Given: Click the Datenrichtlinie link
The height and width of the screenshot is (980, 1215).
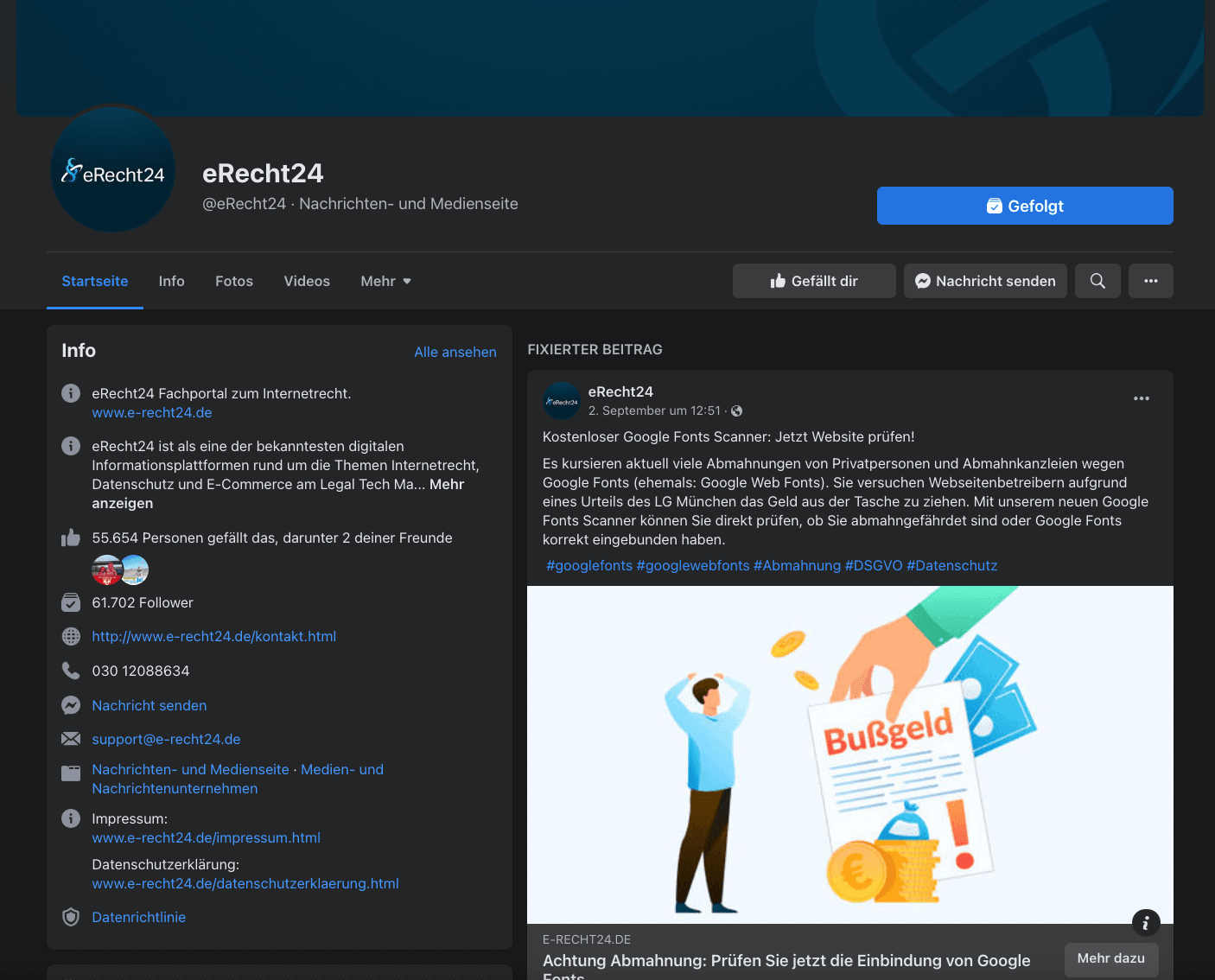Looking at the screenshot, I should click(x=139, y=917).
